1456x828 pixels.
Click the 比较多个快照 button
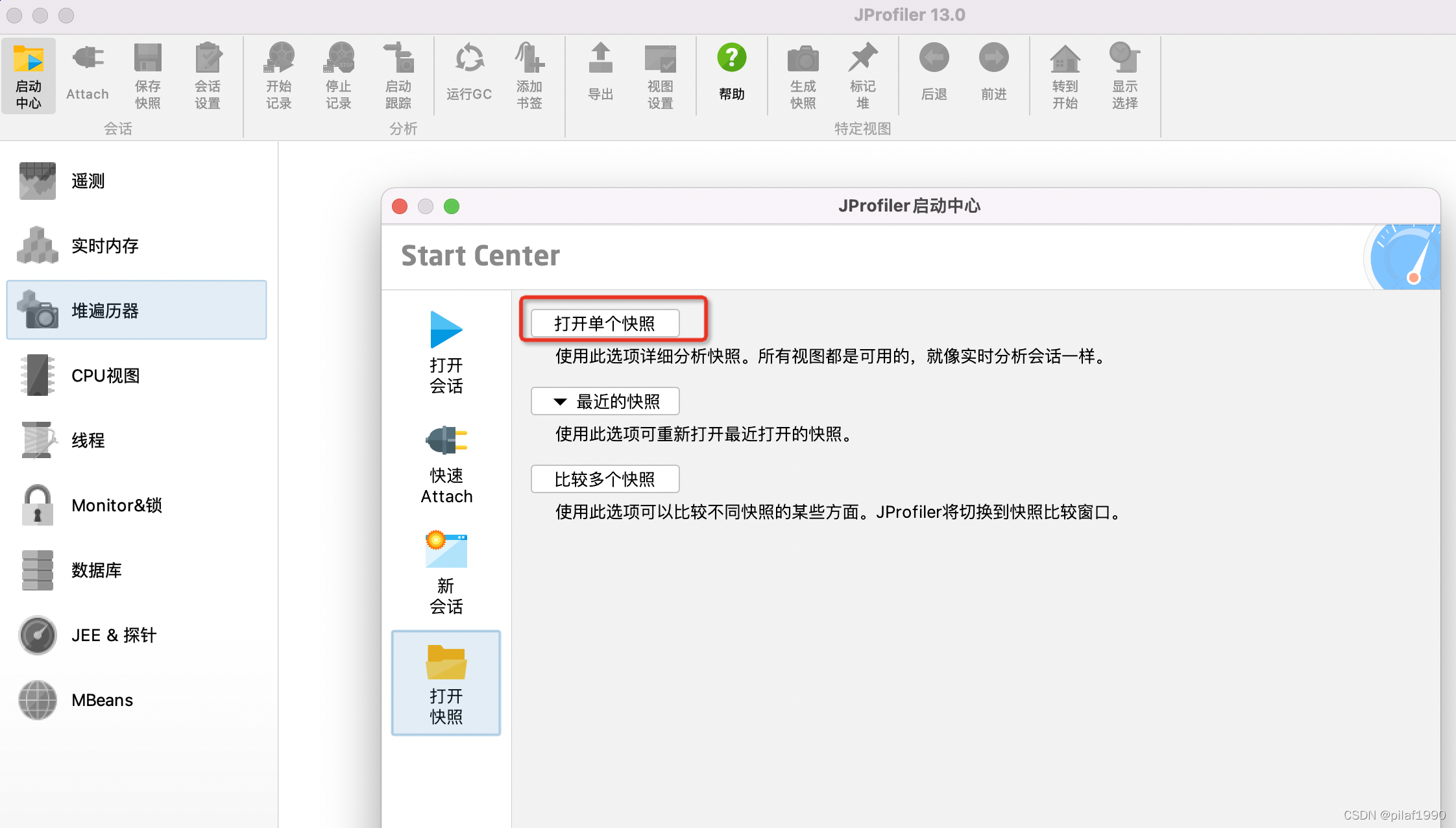click(605, 479)
